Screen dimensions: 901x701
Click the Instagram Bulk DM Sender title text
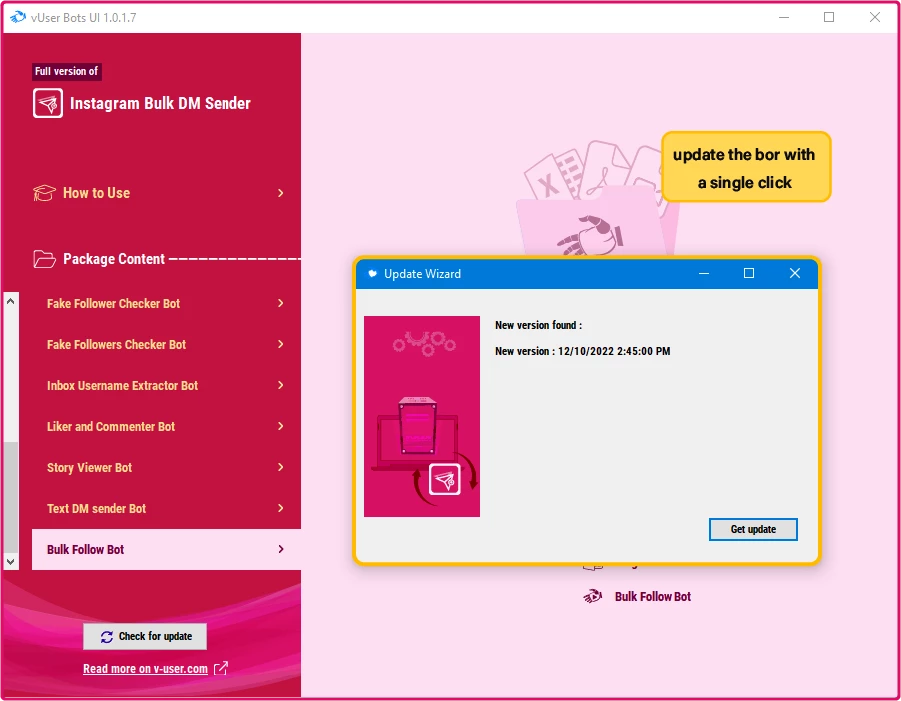click(160, 103)
